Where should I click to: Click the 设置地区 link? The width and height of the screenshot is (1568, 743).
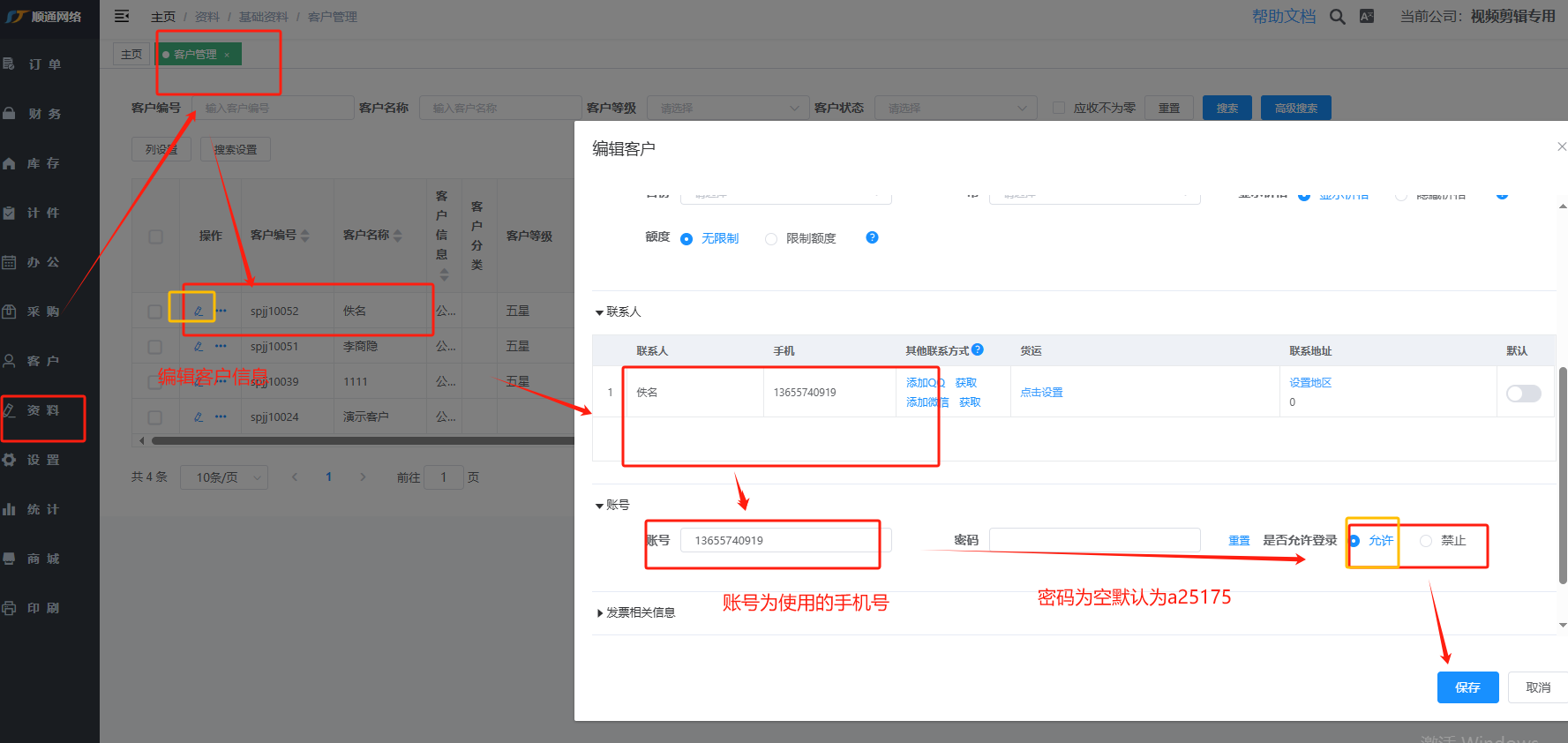point(1310,382)
